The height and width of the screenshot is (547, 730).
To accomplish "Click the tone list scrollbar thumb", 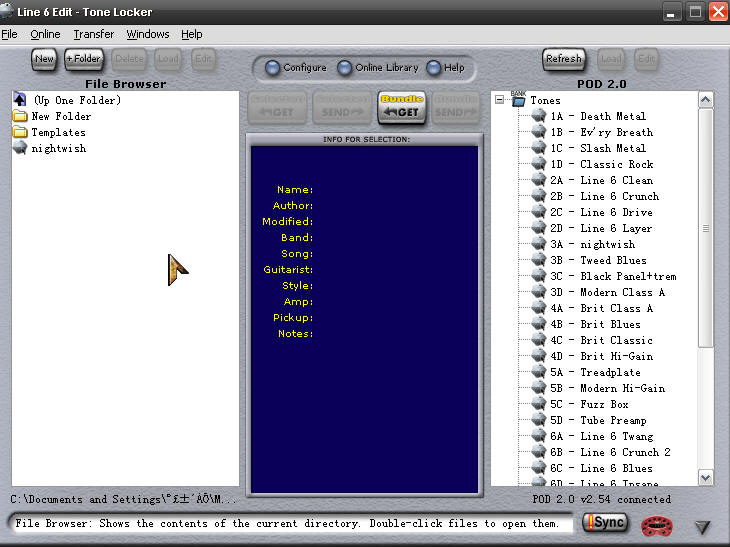I will pyautogui.click(x=706, y=228).
